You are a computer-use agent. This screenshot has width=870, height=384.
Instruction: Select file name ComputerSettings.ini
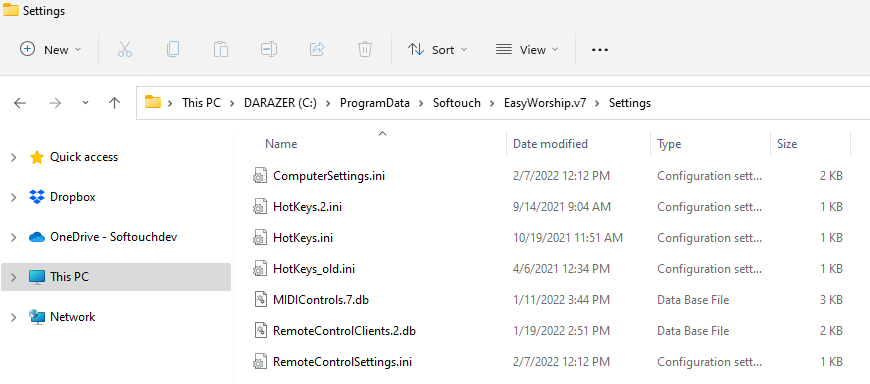329,176
